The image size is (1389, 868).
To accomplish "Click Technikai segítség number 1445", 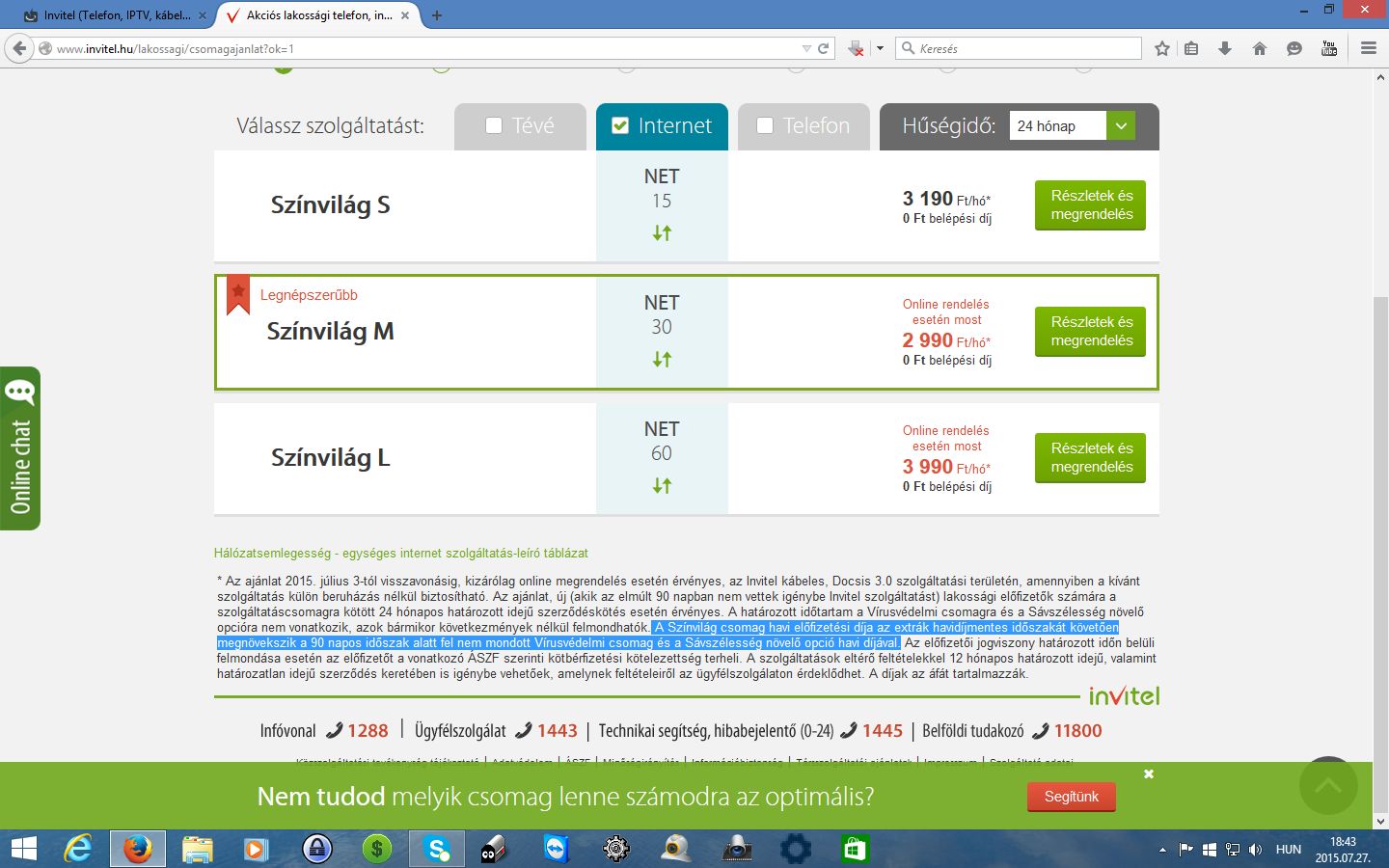I will (883, 731).
